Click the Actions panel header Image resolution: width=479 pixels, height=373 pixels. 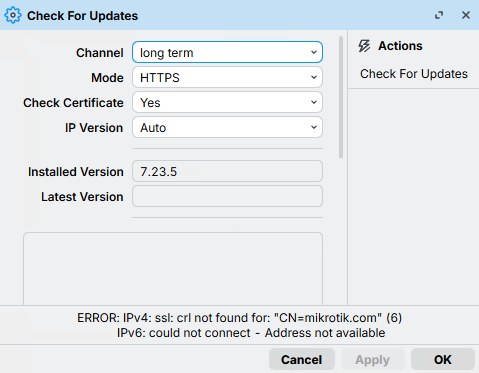pos(400,46)
